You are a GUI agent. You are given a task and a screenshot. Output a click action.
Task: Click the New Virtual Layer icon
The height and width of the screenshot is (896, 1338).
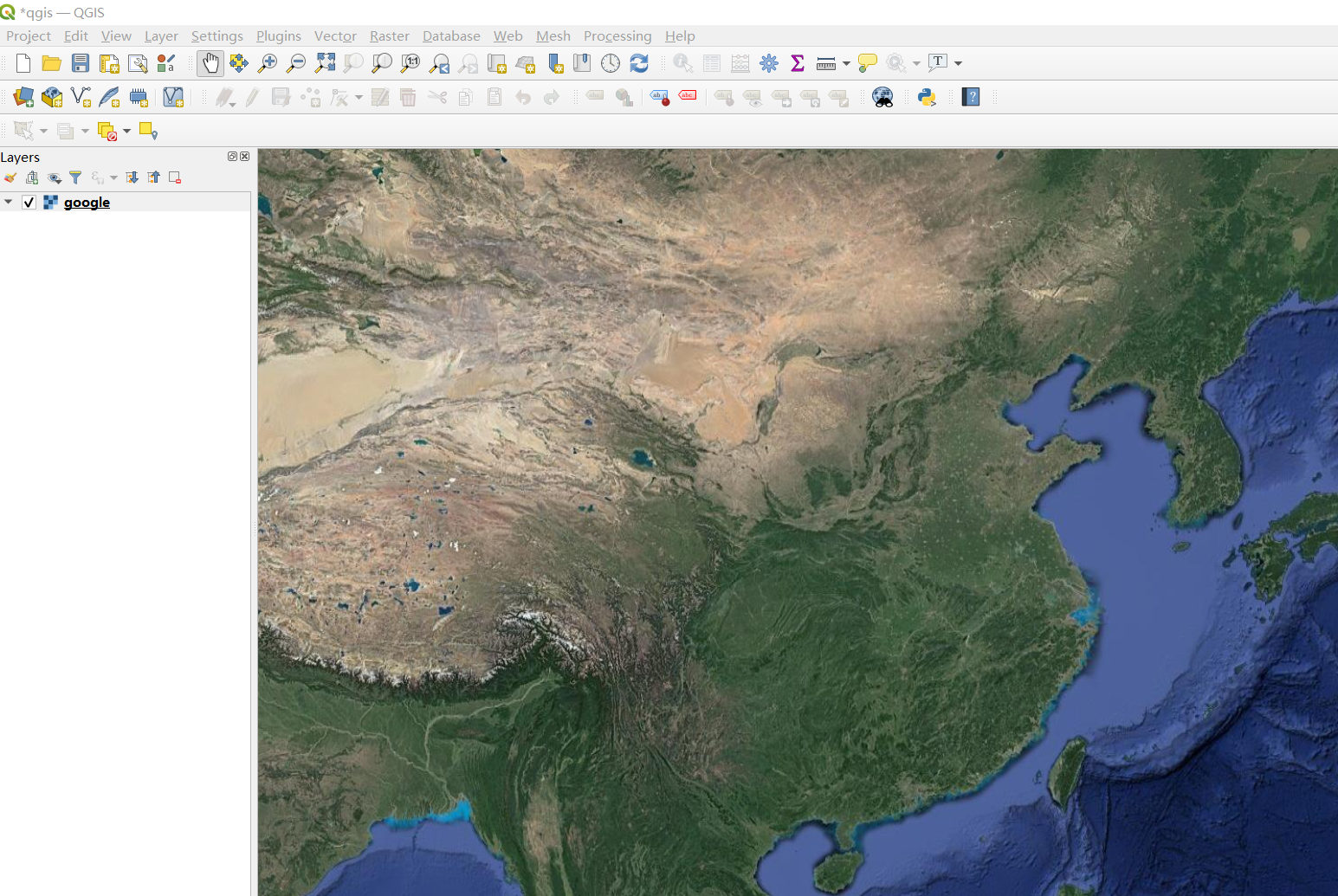(x=173, y=97)
